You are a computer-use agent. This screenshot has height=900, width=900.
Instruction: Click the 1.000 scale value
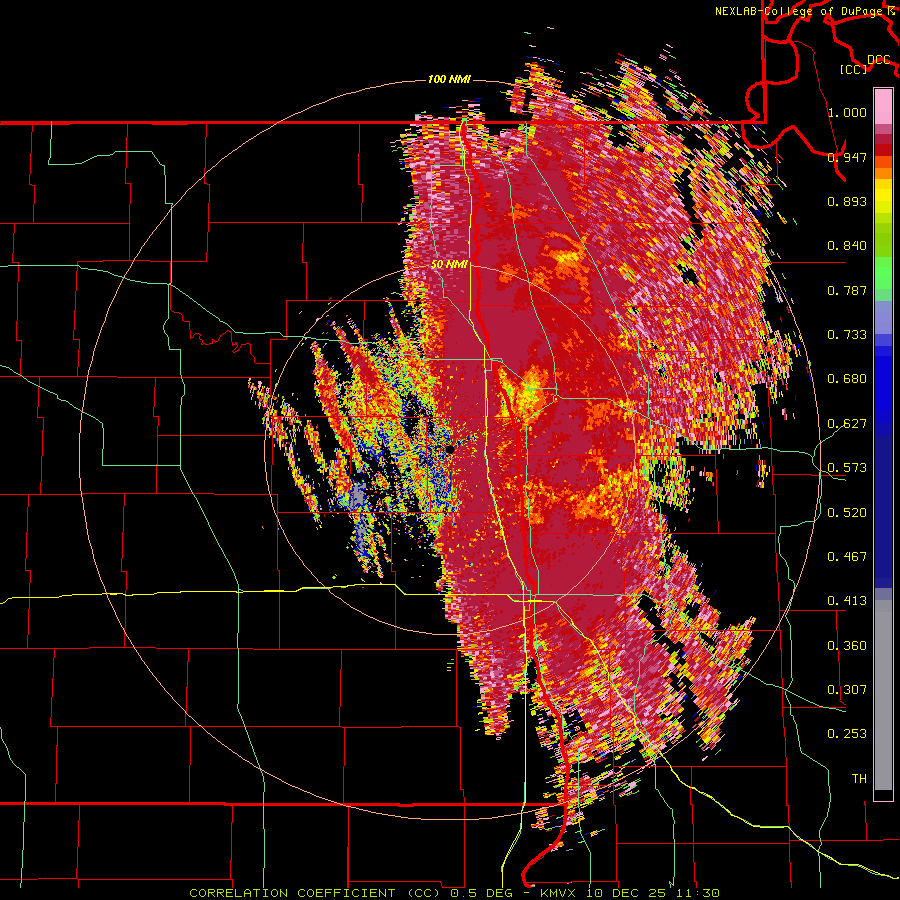[x=847, y=112]
